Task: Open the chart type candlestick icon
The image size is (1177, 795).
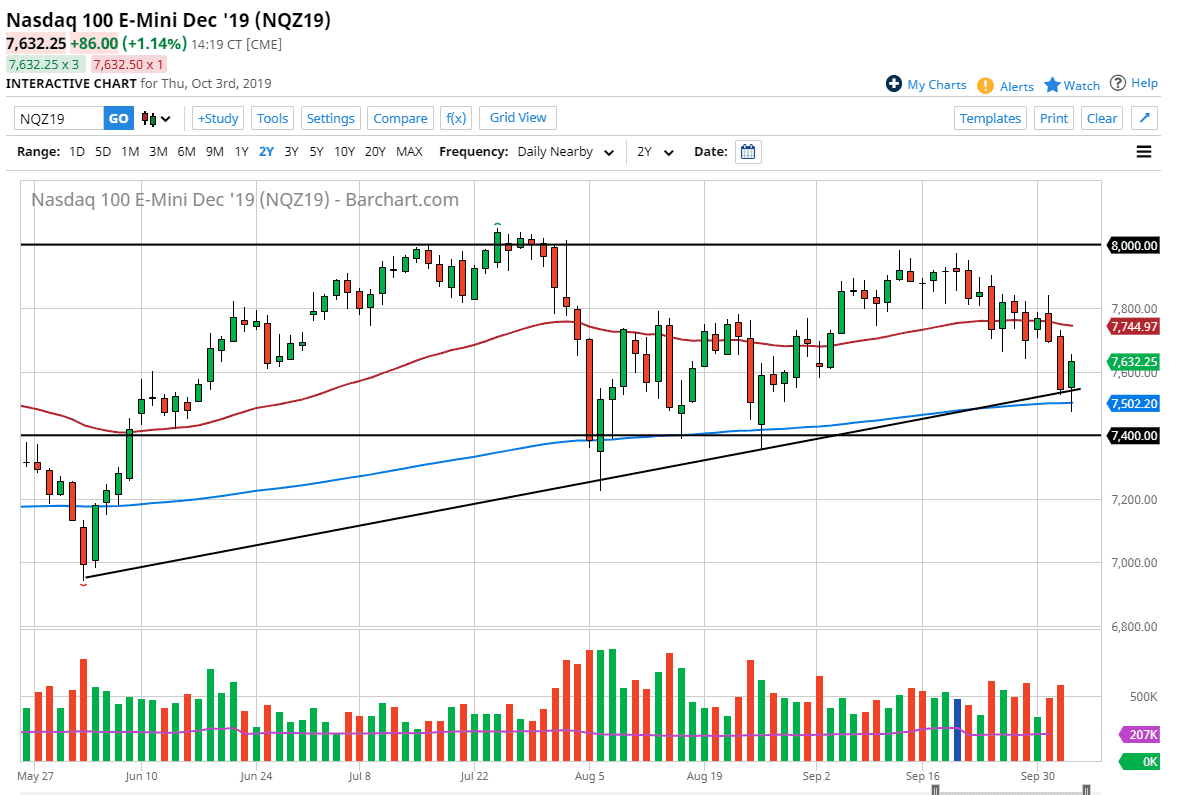Action: point(148,118)
